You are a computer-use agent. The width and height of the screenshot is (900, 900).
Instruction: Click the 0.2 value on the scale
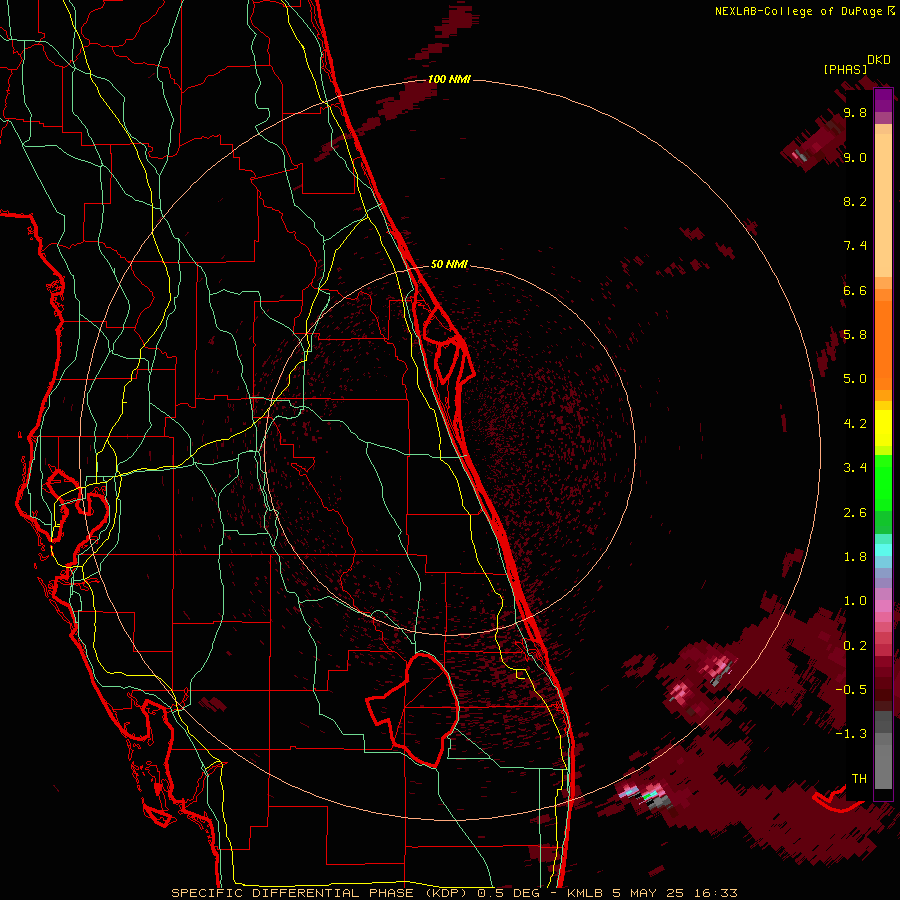[x=855, y=646]
